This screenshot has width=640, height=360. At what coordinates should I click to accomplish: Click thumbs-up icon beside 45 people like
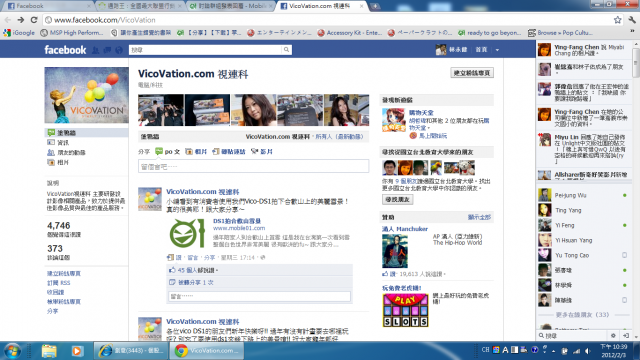click(172, 270)
